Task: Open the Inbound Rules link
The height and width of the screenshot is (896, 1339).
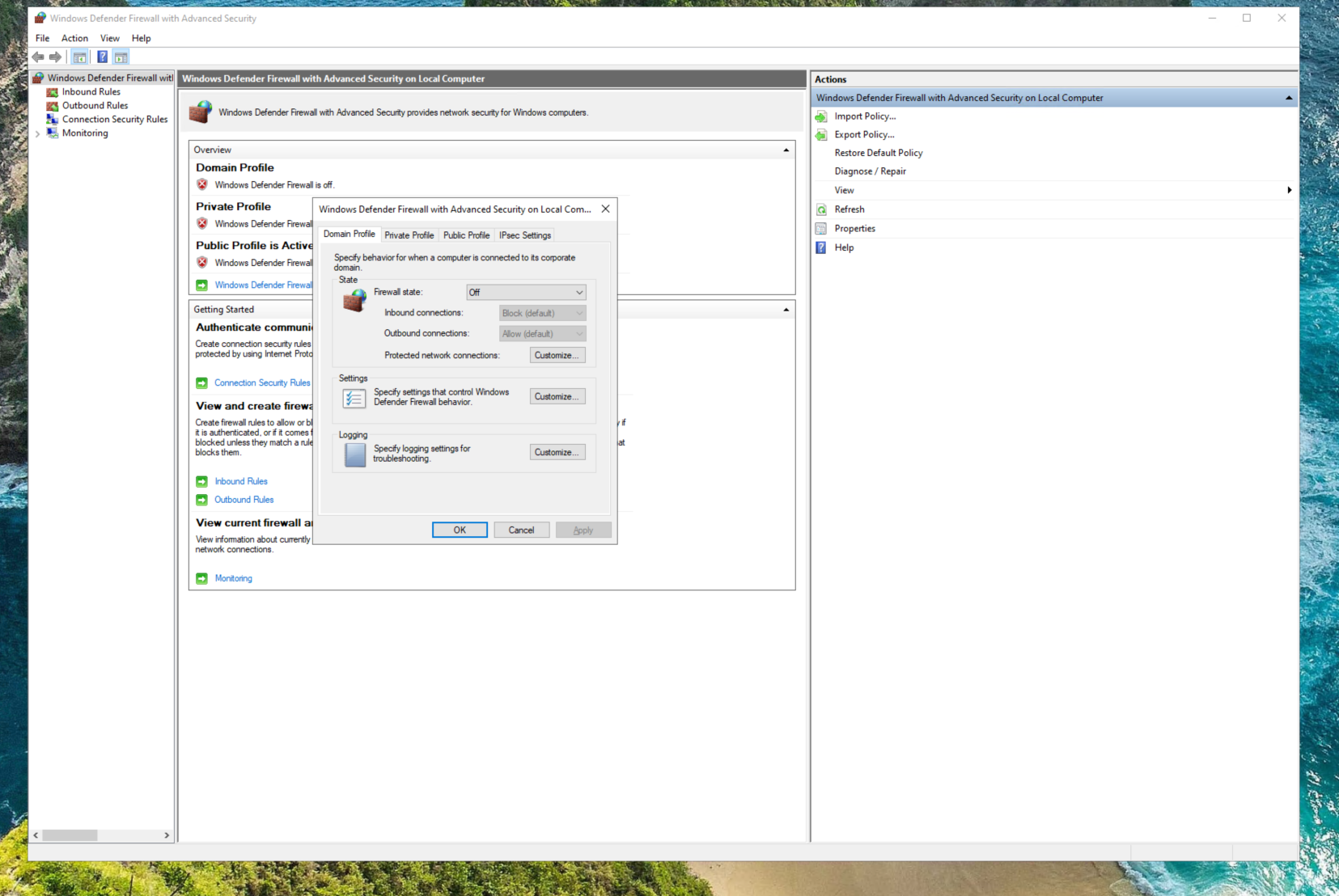Action: click(x=241, y=481)
